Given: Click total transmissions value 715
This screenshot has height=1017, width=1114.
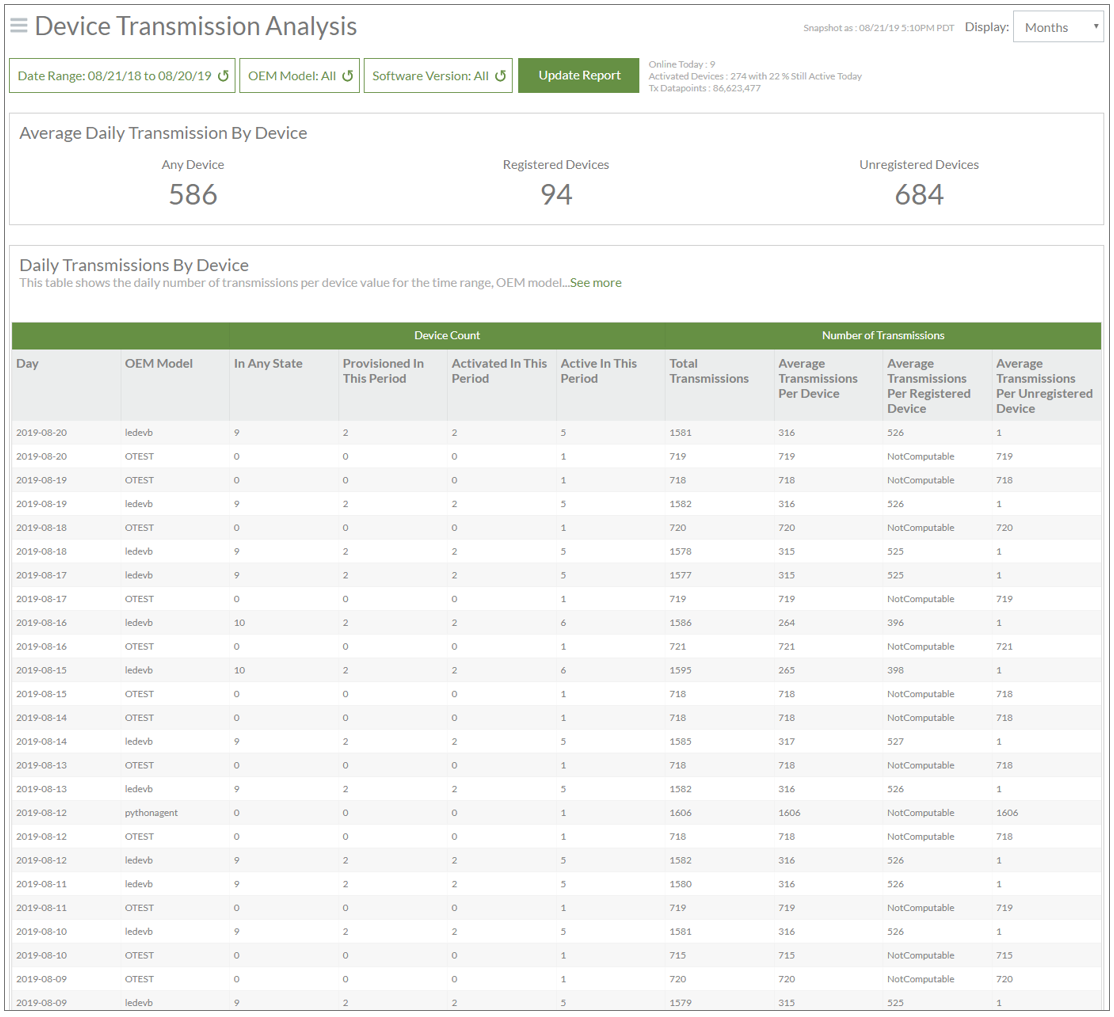Looking at the screenshot, I should click(x=677, y=955).
